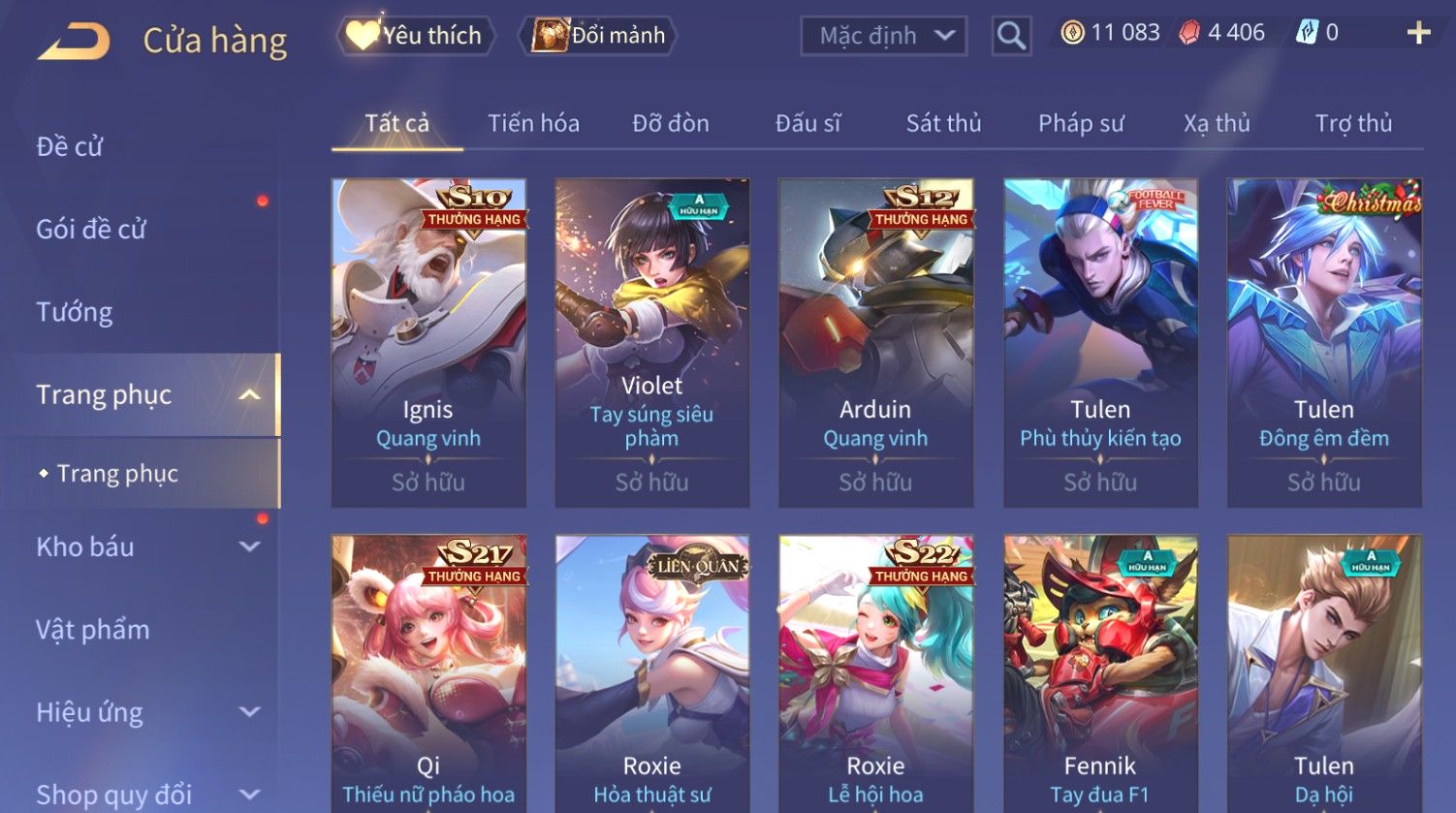Click the blue voucher currency icon
Image resolution: width=1456 pixels, height=813 pixels.
tap(1307, 33)
